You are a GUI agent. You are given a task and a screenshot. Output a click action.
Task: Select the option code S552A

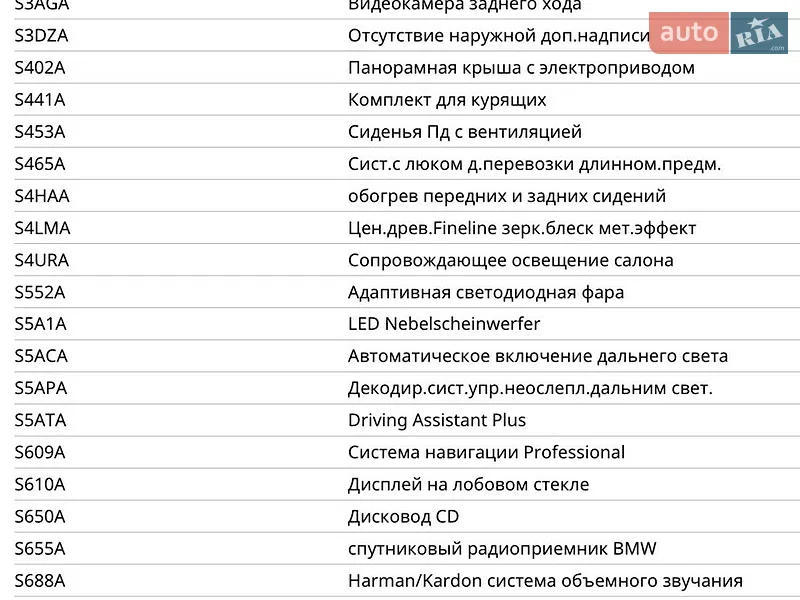click(x=40, y=293)
